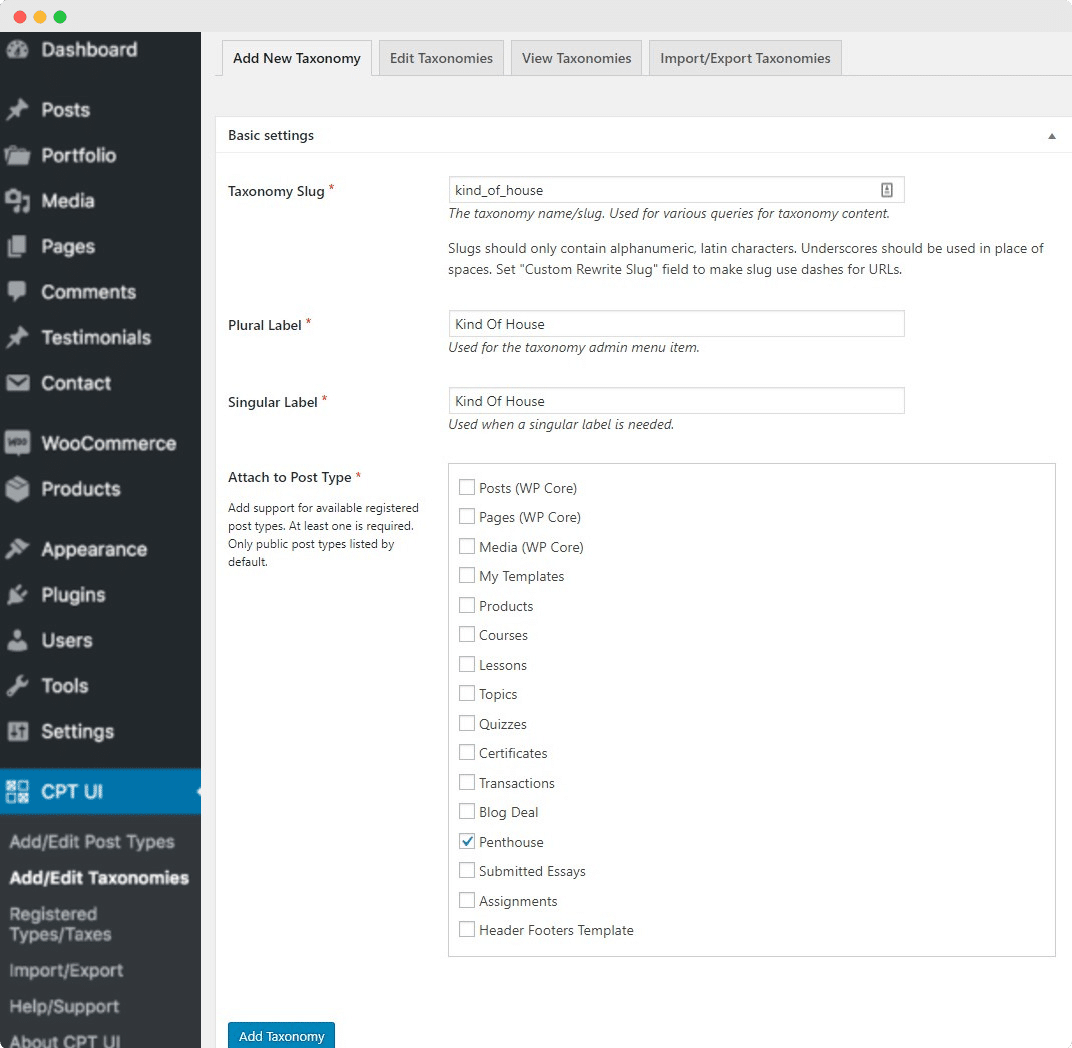The image size is (1072, 1048).
Task: Click the Plugins sidebar menu text
Action: pyautogui.click(x=73, y=595)
